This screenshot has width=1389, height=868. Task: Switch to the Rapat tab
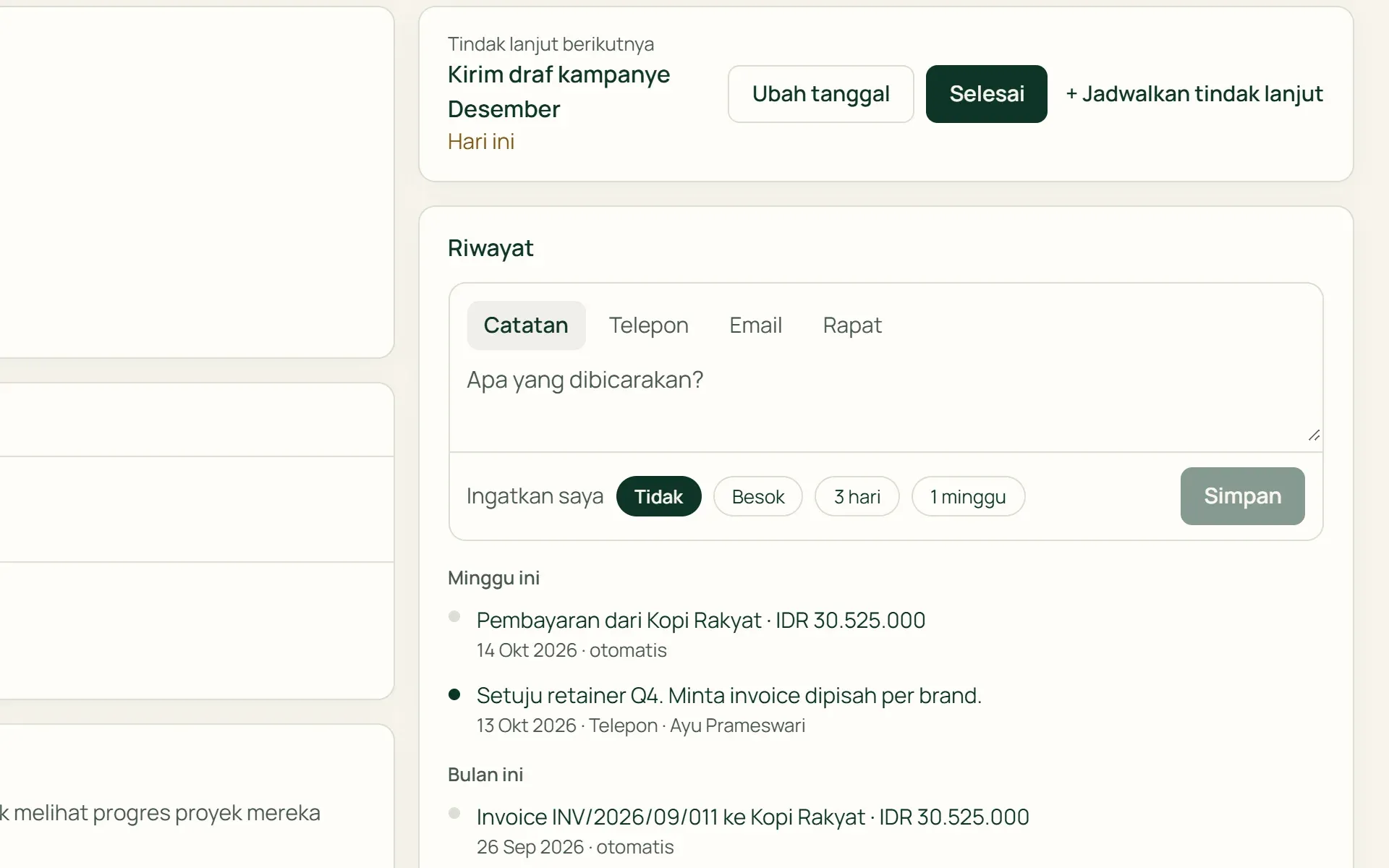point(852,325)
